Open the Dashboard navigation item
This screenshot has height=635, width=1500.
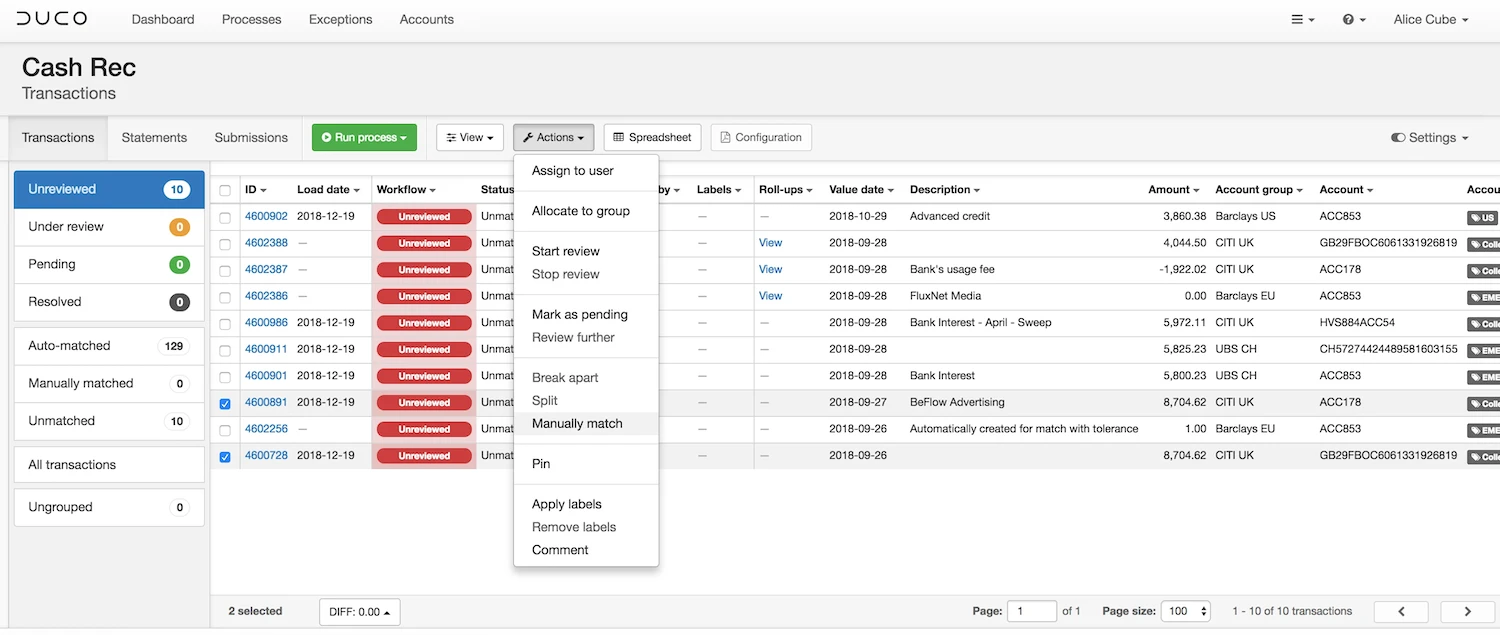[x=163, y=19]
